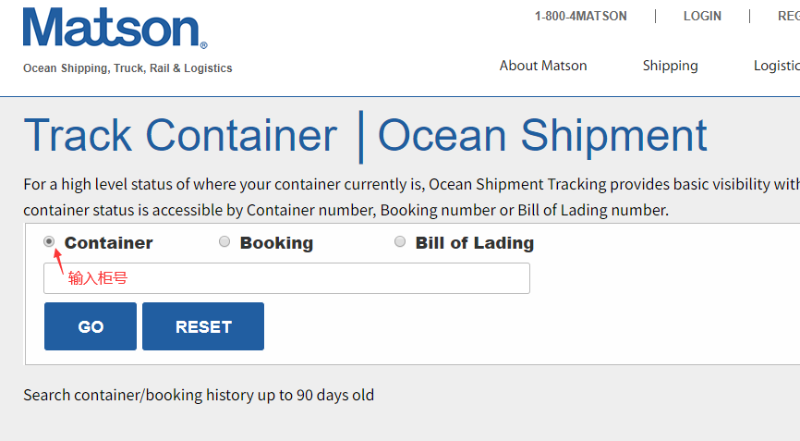Select the Container radio button
This screenshot has height=441, width=800.
coord(49,241)
